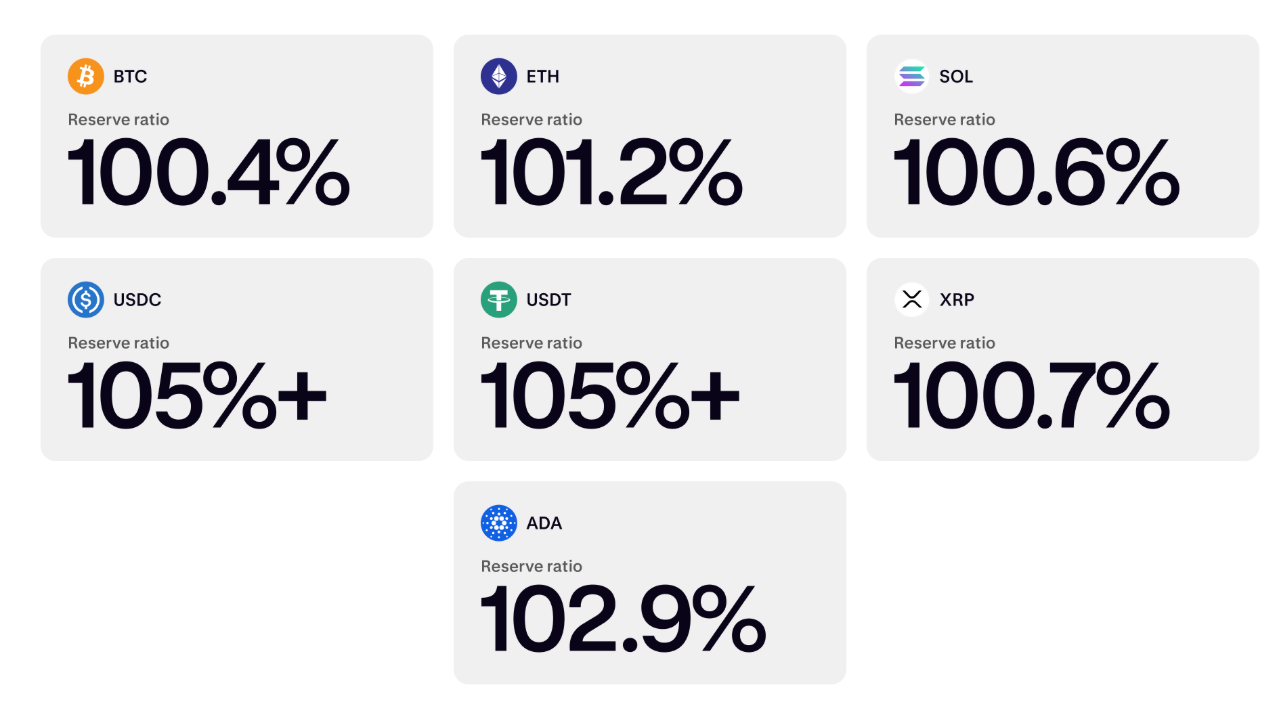The height and width of the screenshot is (706, 1280).
Task: Click the 100.4% BTC reserve ratio value
Action: (209, 172)
